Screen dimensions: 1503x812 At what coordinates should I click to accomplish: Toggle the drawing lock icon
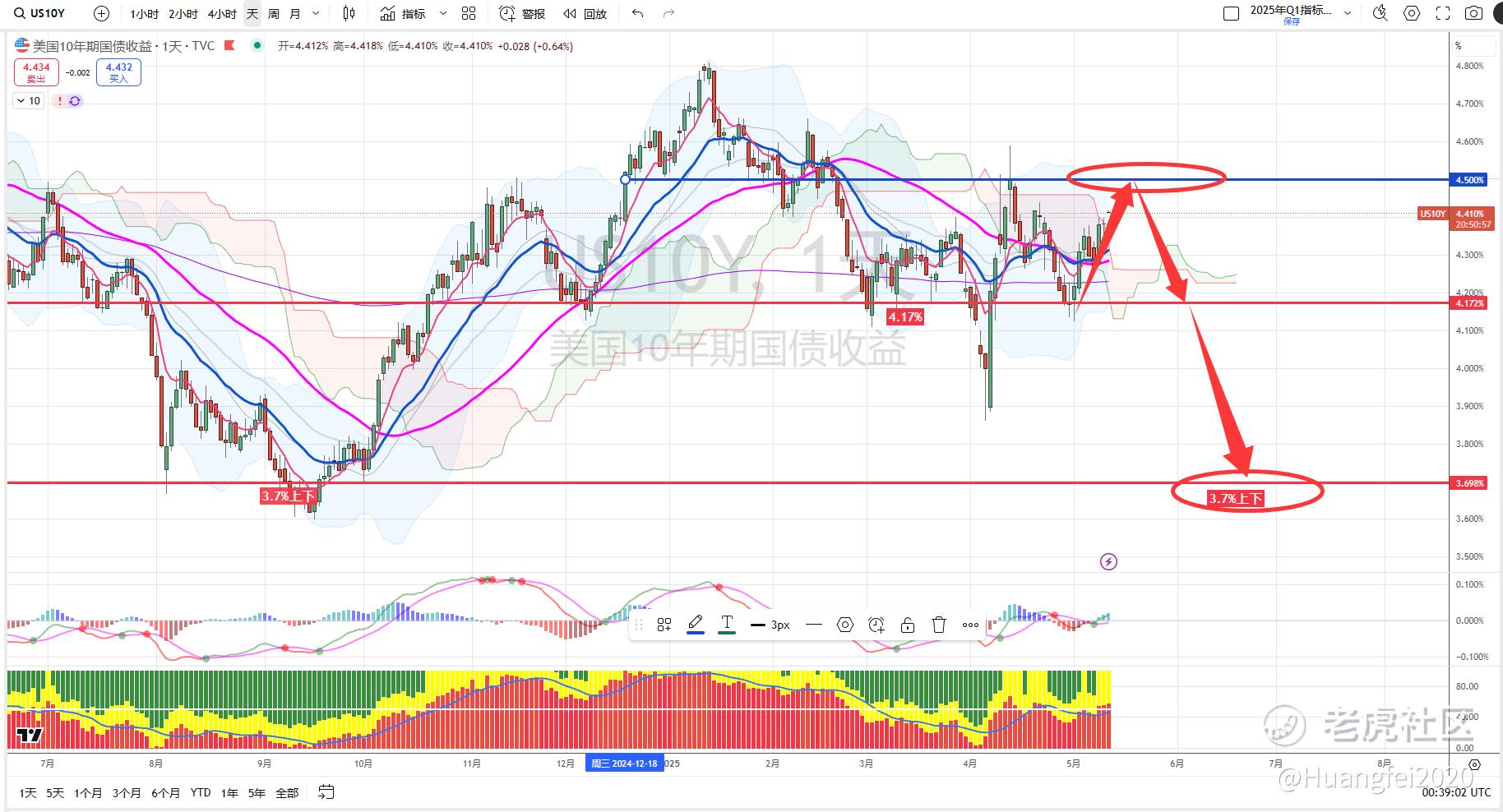pos(908,625)
